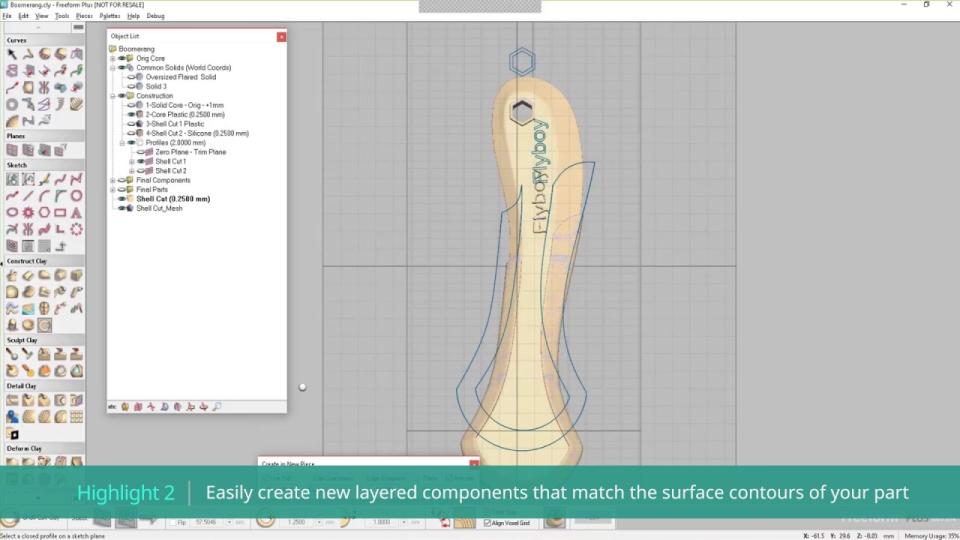Click the magnifier icon in Object List

[217, 407]
